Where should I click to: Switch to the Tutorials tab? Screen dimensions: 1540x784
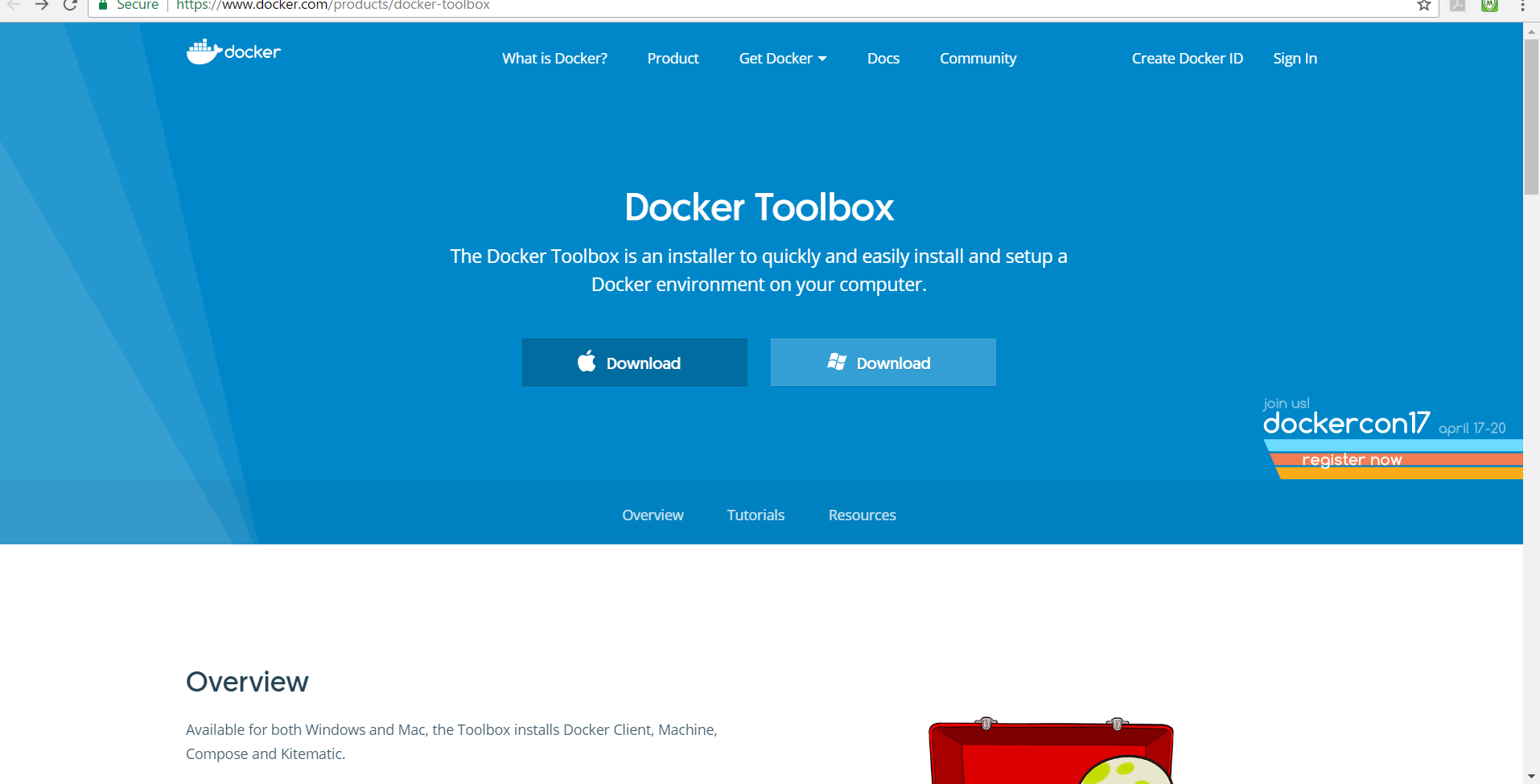pos(756,515)
